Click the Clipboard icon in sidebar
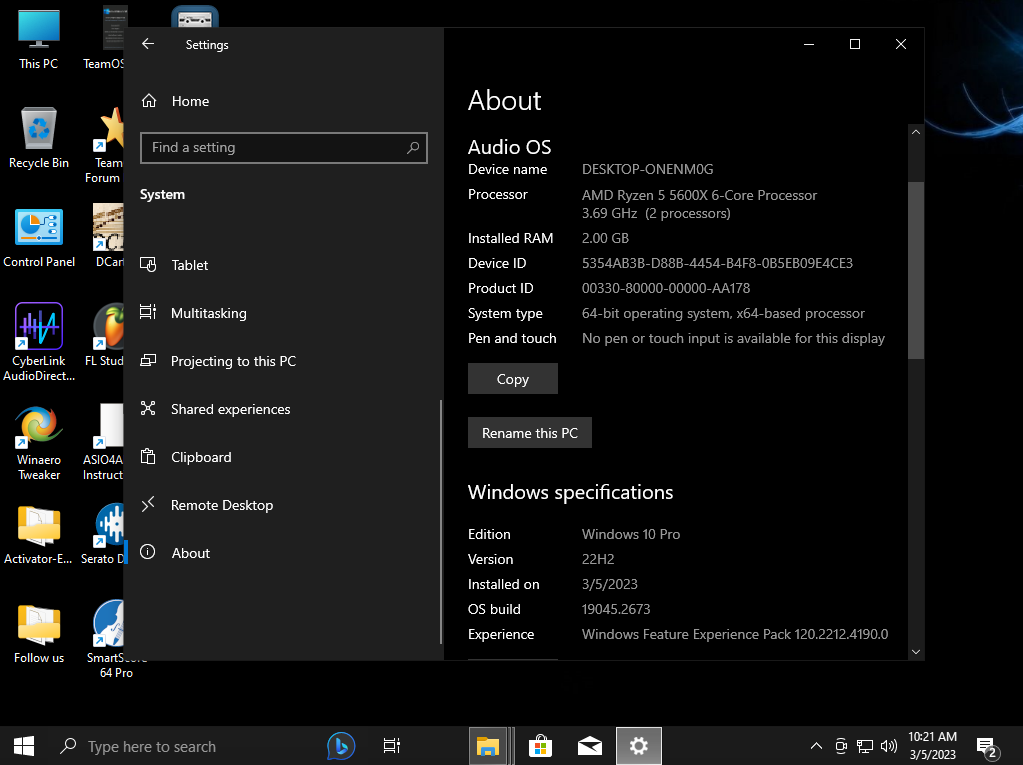The width and height of the screenshot is (1023, 765). (x=148, y=457)
